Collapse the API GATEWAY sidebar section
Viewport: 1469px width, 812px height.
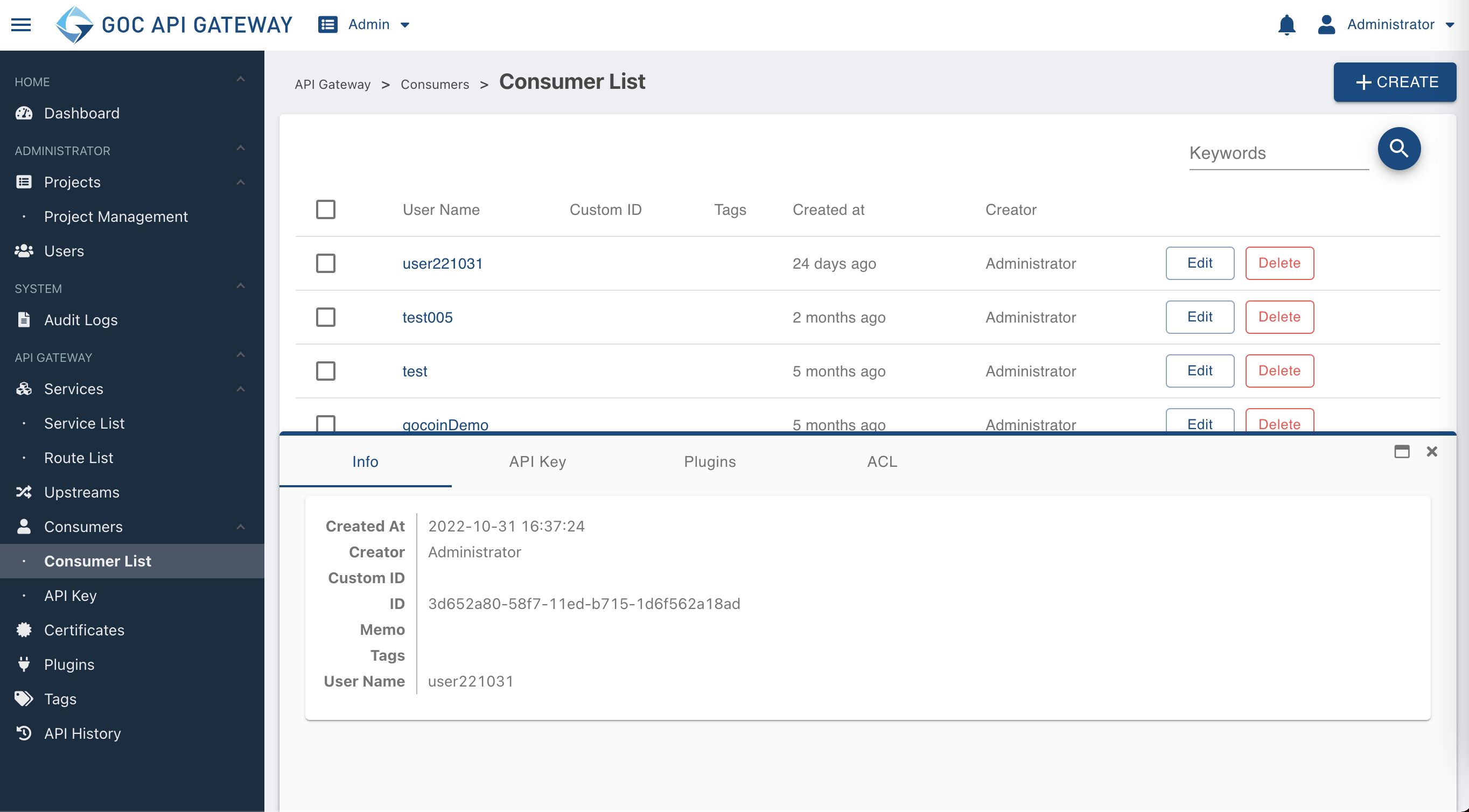click(241, 355)
